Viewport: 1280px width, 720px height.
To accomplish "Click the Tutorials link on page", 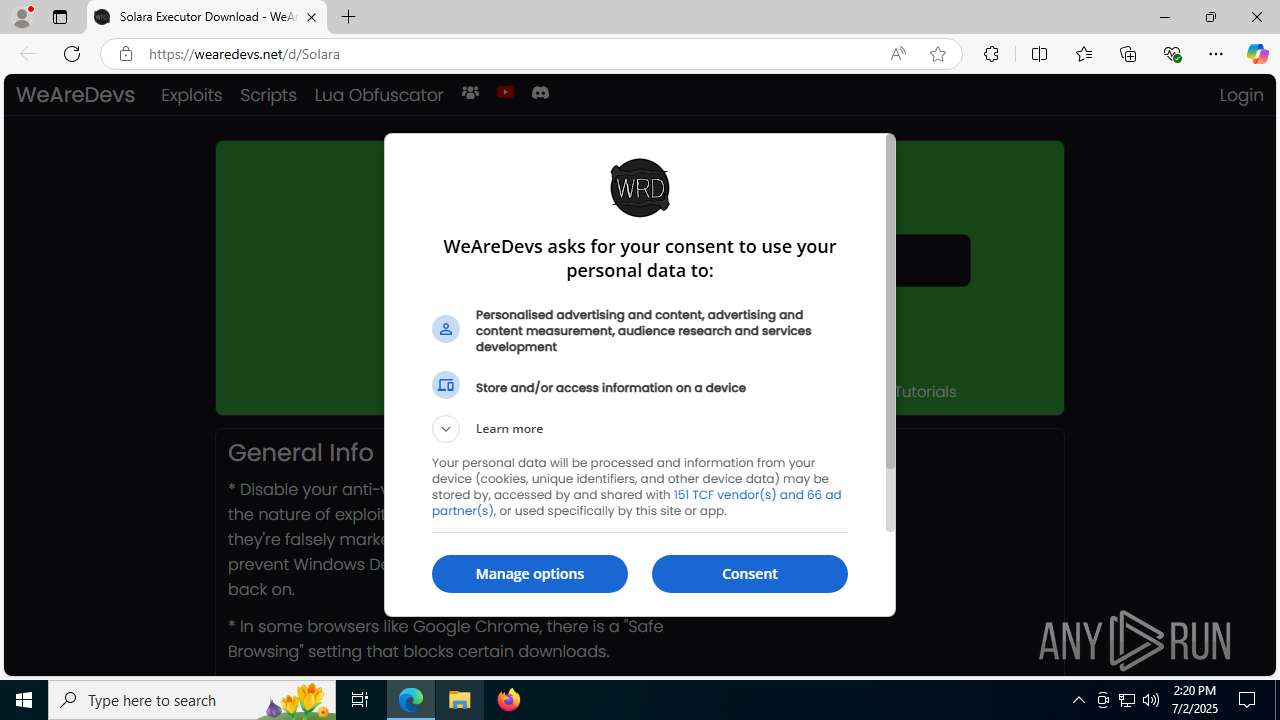I will click(x=926, y=392).
